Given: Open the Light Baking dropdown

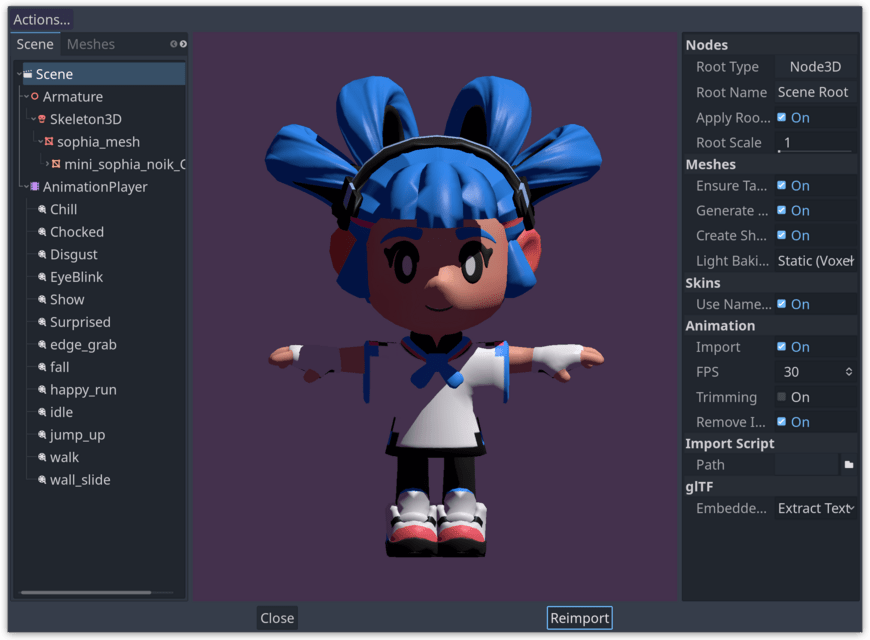Looking at the screenshot, I should 815,261.
